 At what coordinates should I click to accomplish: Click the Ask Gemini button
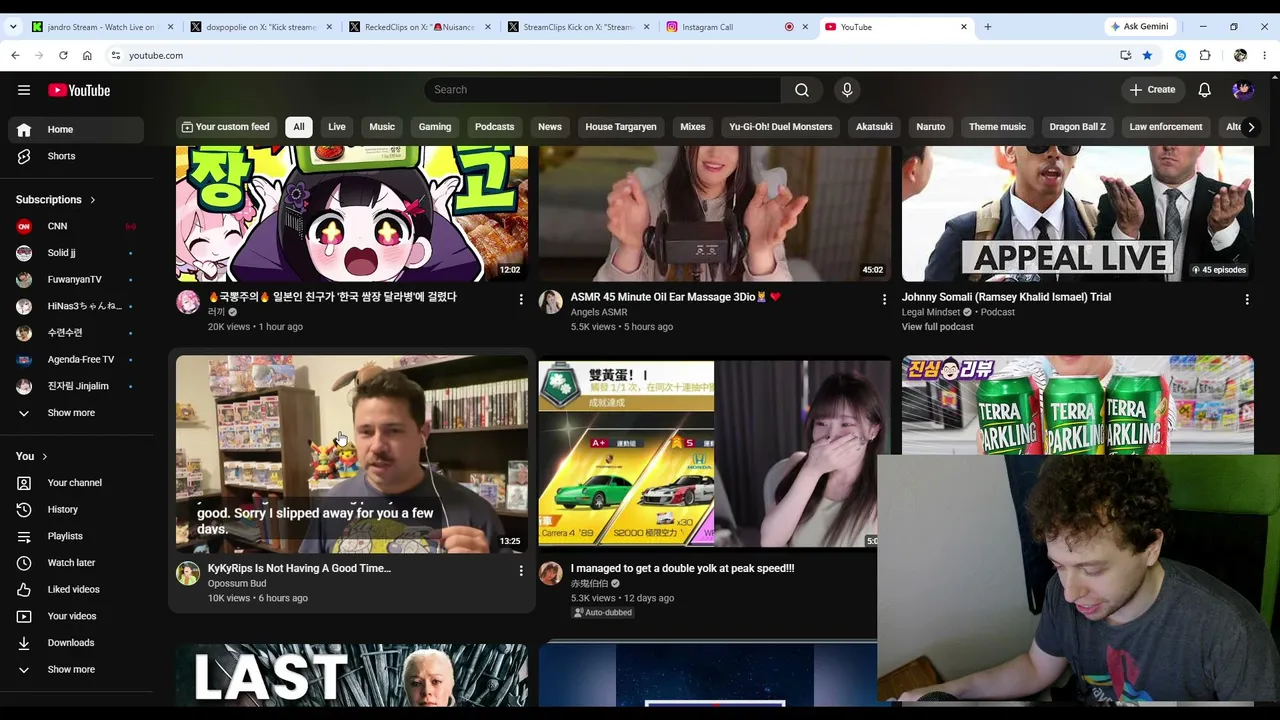click(1141, 26)
